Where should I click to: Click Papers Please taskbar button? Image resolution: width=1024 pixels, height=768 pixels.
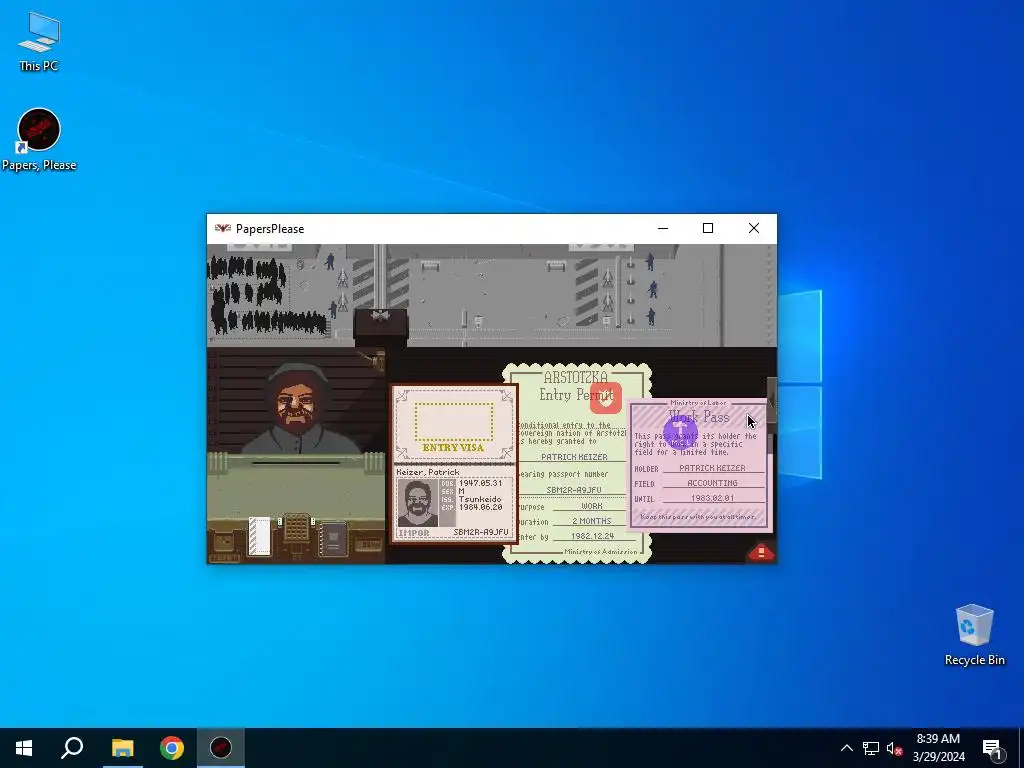221,748
